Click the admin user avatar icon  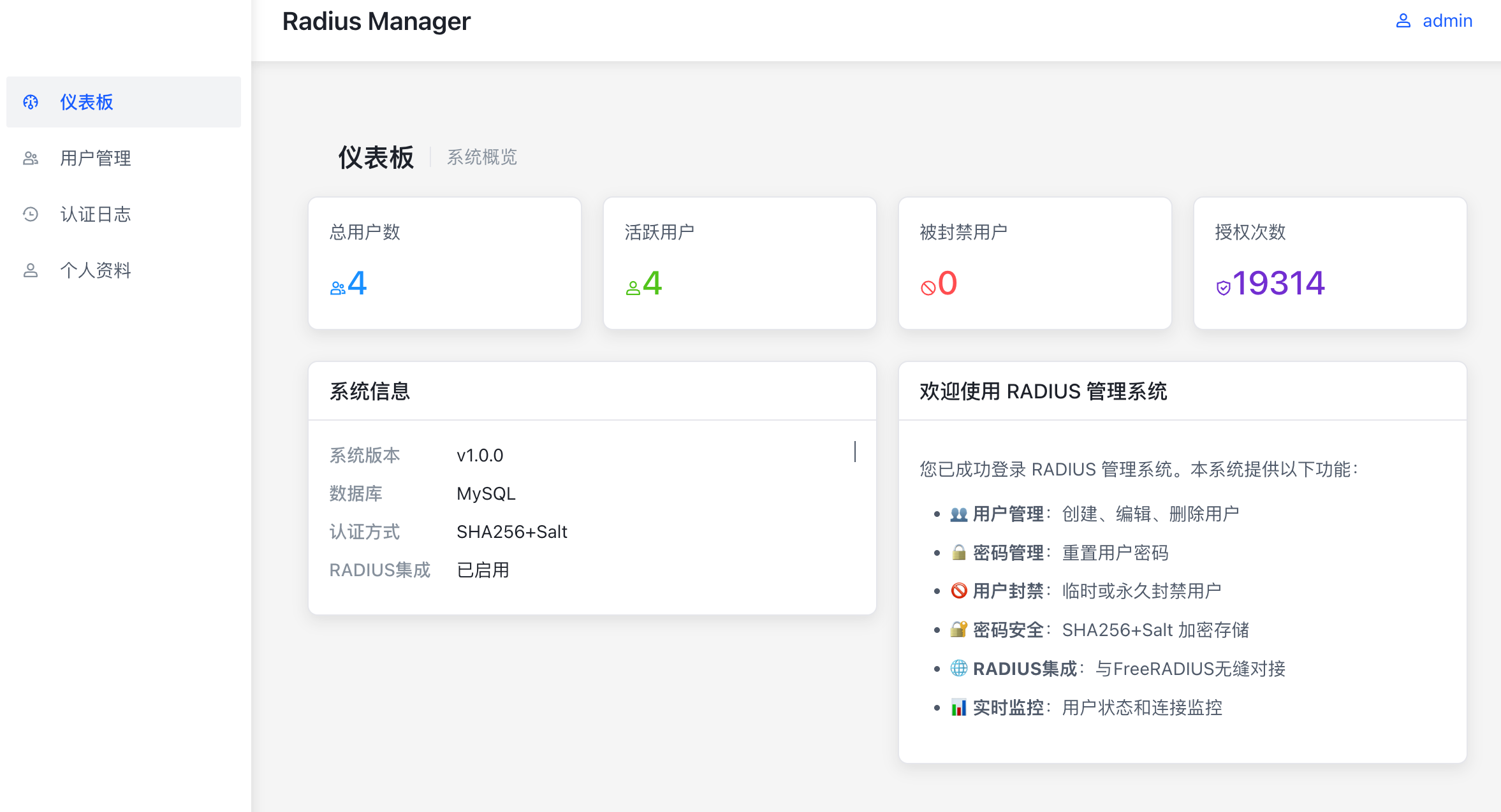(1403, 21)
